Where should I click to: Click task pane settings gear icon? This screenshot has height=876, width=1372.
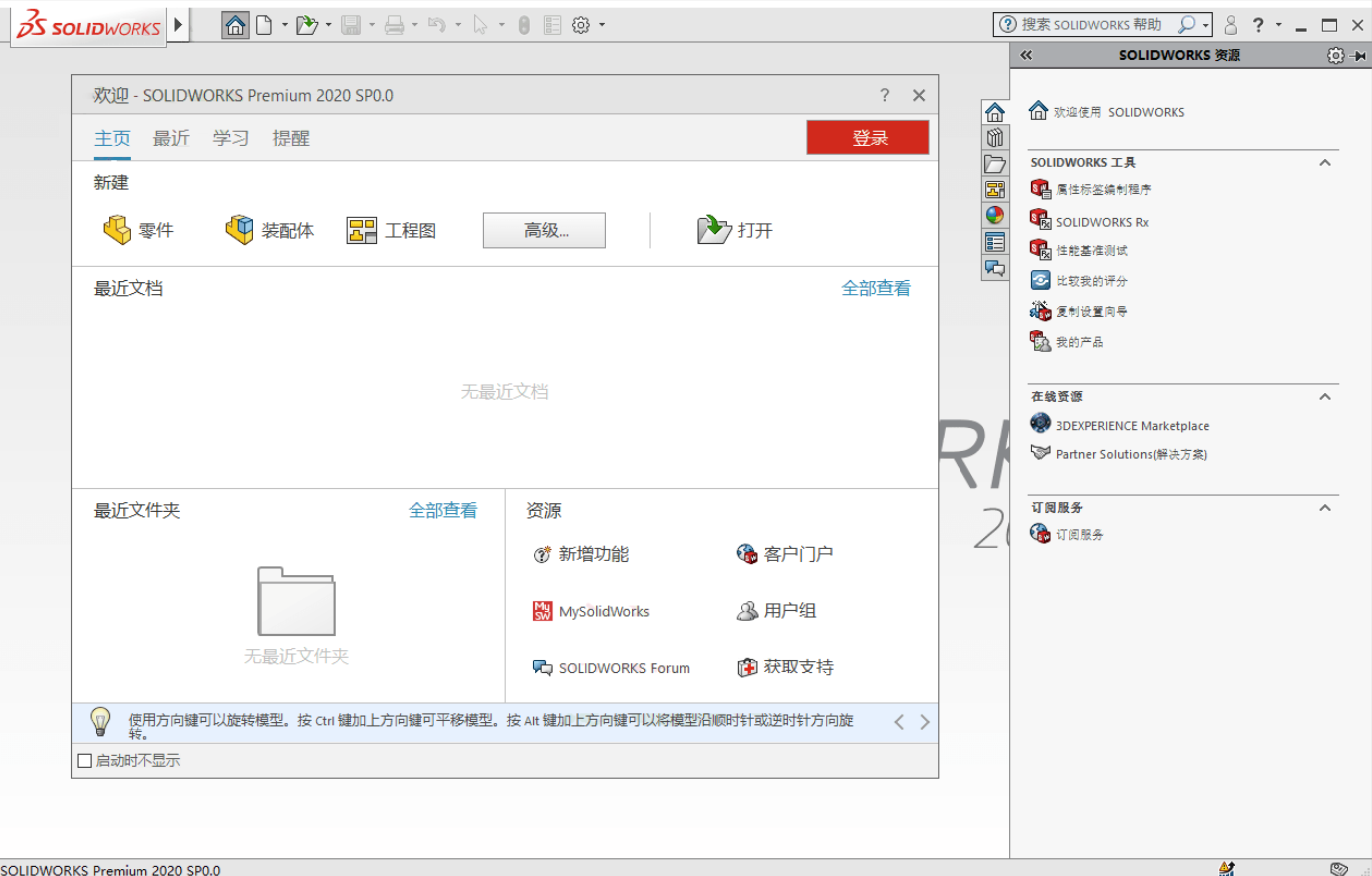click(1336, 56)
